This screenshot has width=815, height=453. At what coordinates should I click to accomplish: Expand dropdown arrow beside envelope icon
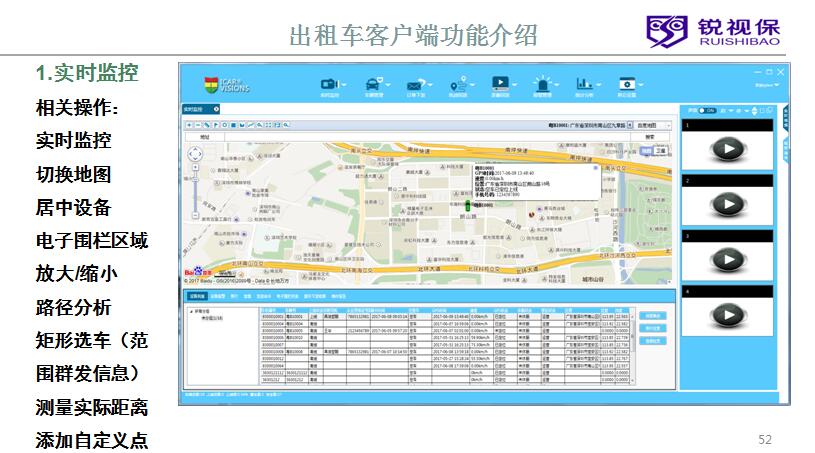click(x=430, y=85)
